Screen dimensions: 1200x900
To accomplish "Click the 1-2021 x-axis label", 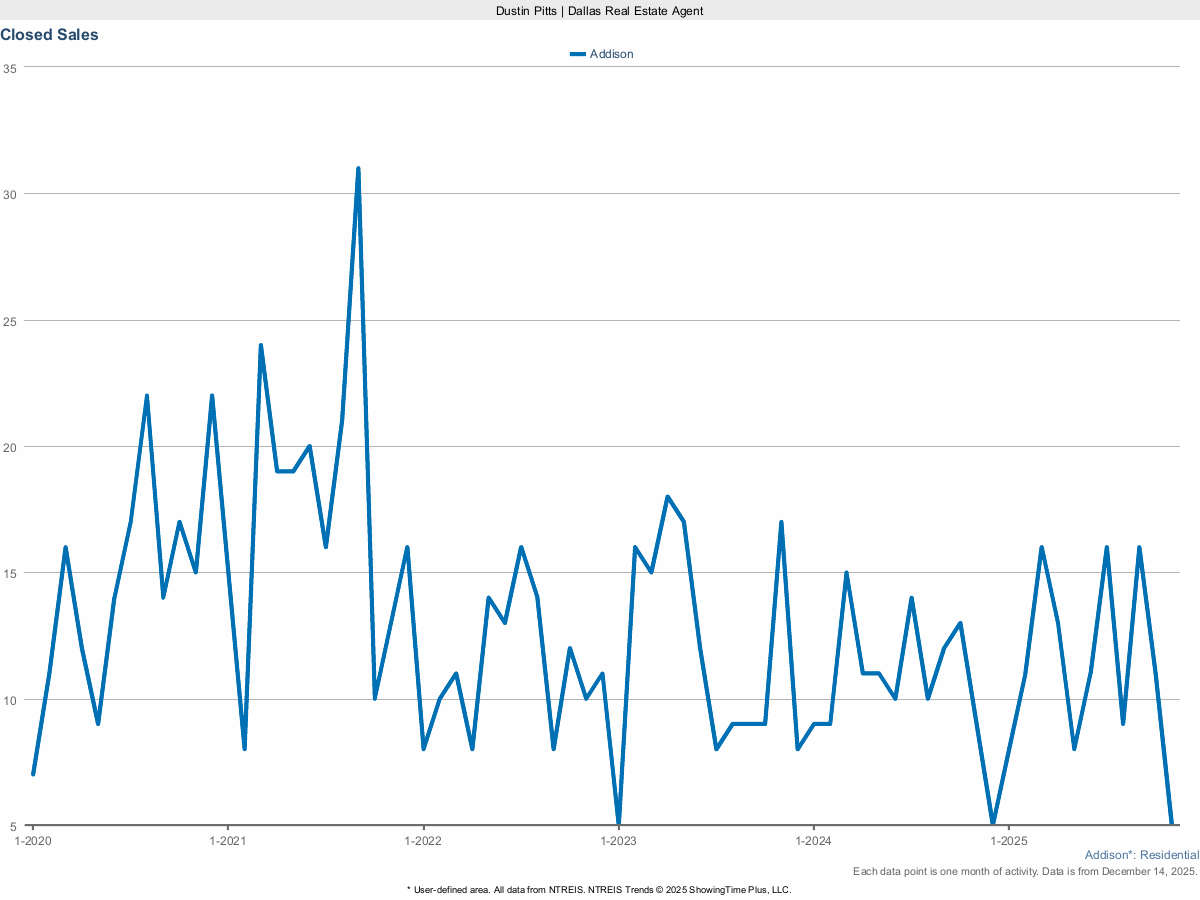I will [x=228, y=841].
